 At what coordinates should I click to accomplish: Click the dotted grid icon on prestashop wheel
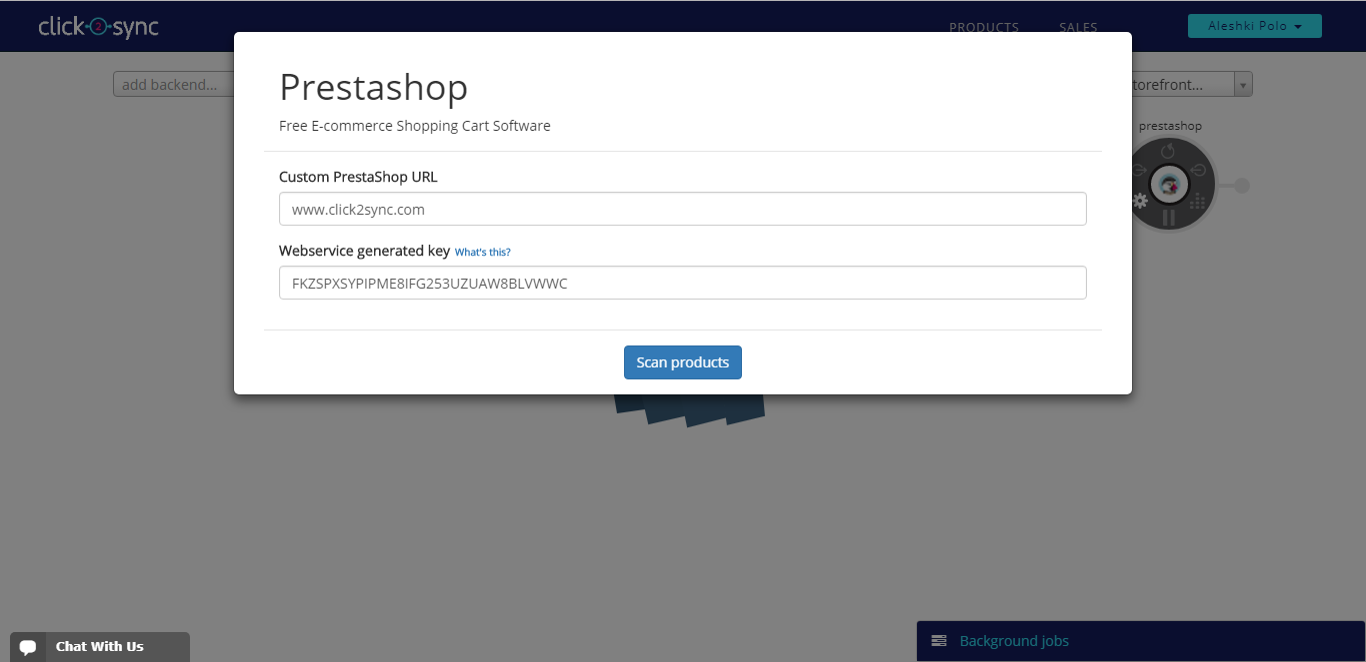click(x=1197, y=201)
